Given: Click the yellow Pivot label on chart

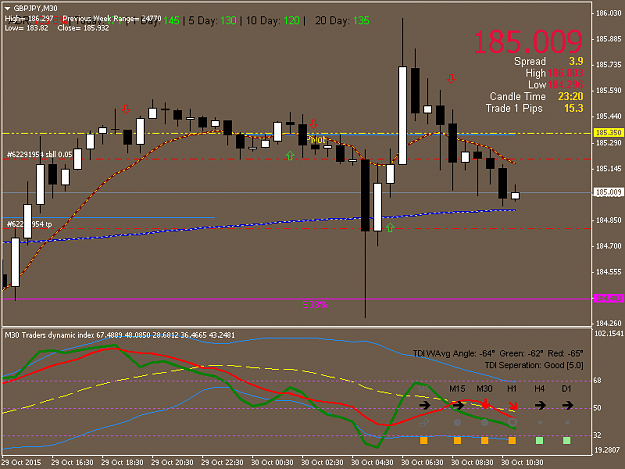Looking at the screenshot, I should click(x=316, y=140).
